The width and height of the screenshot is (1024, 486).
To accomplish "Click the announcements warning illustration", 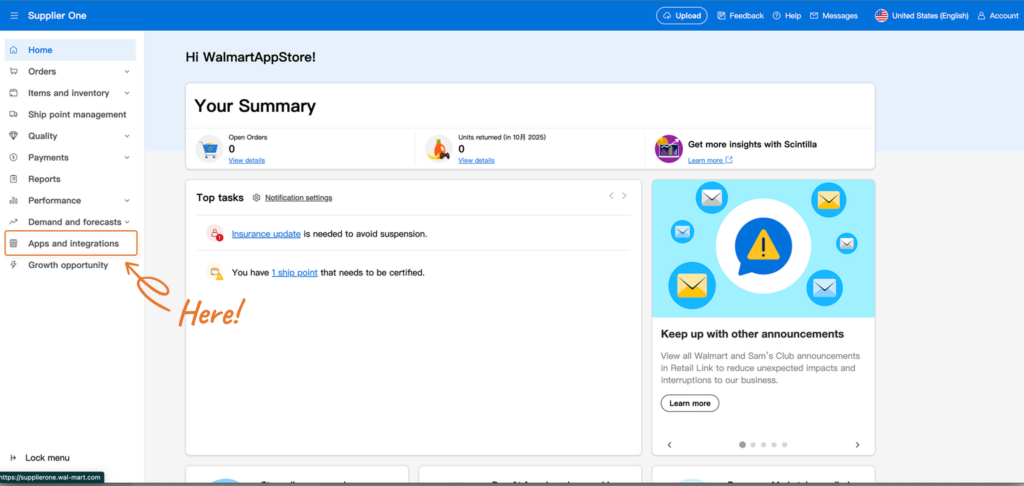I will pos(763,248).
